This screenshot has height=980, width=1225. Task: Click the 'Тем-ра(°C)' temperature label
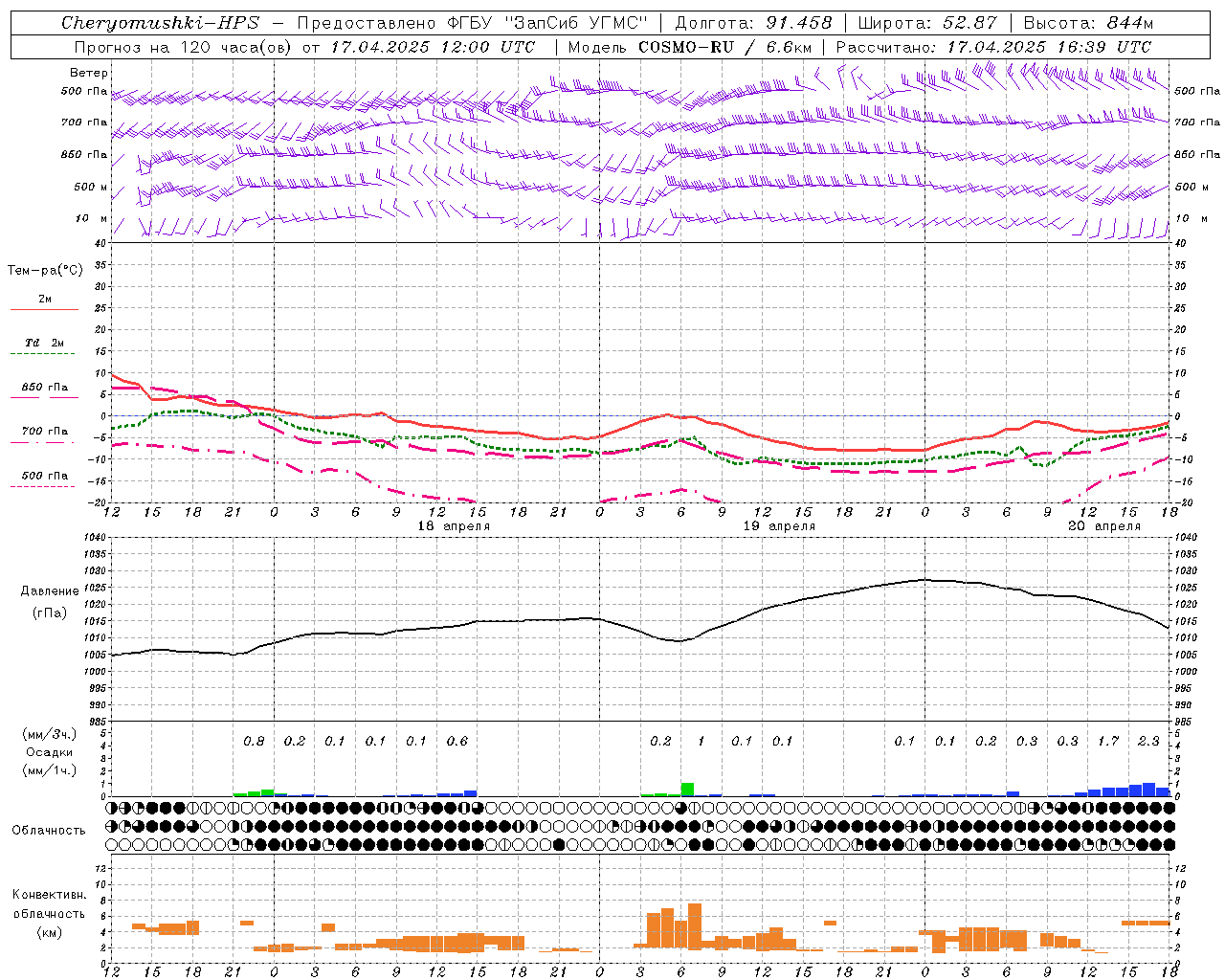(x=45, y=271)
